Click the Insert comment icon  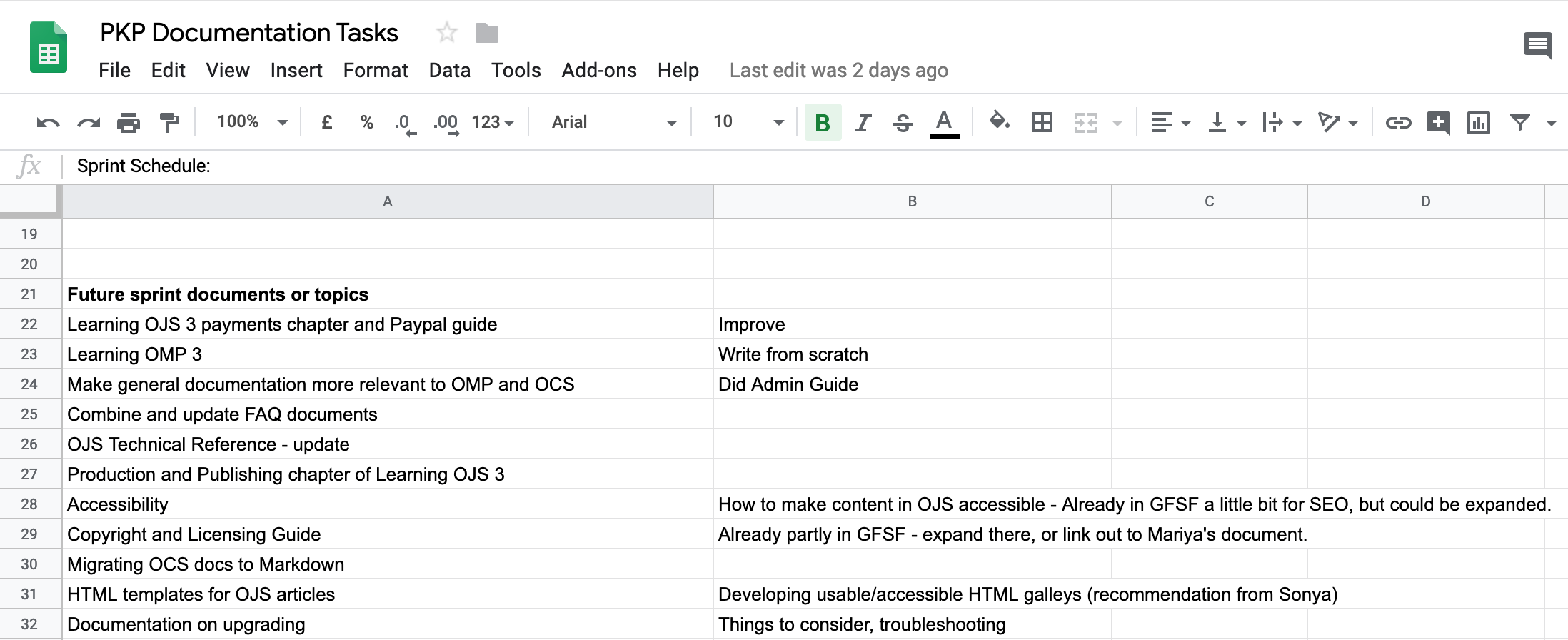[x=1438, y=123]
